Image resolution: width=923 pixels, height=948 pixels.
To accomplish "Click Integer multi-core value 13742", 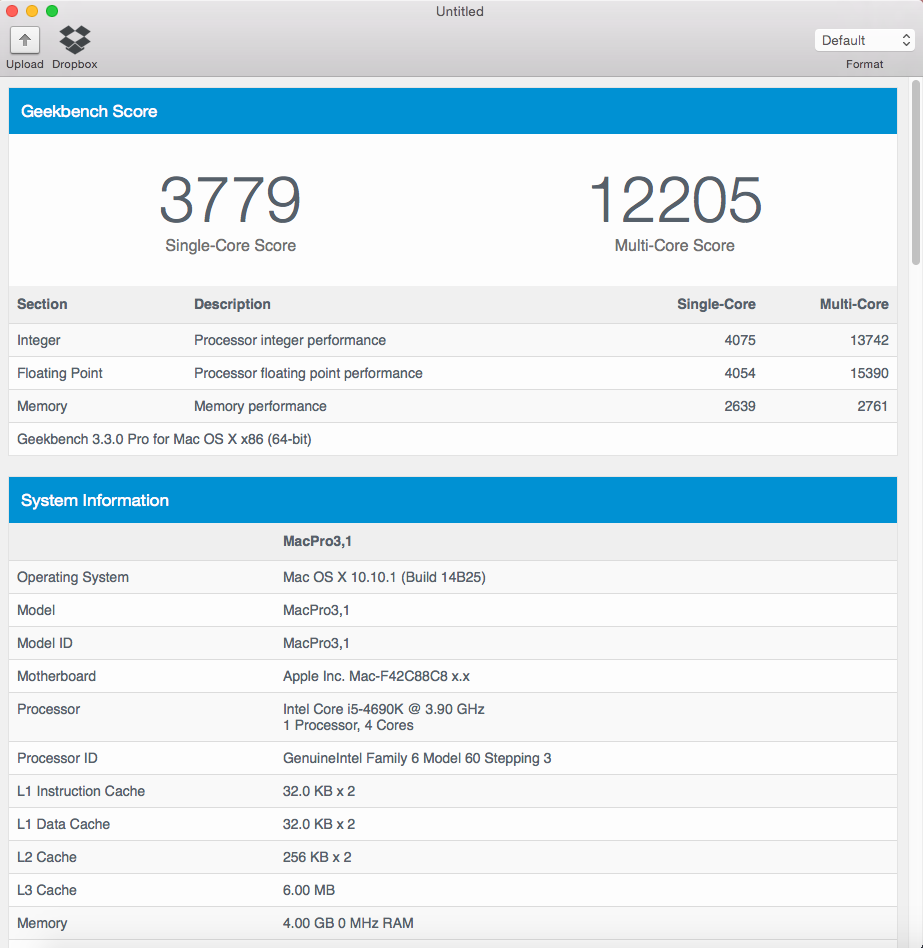I will pos(869,340).
